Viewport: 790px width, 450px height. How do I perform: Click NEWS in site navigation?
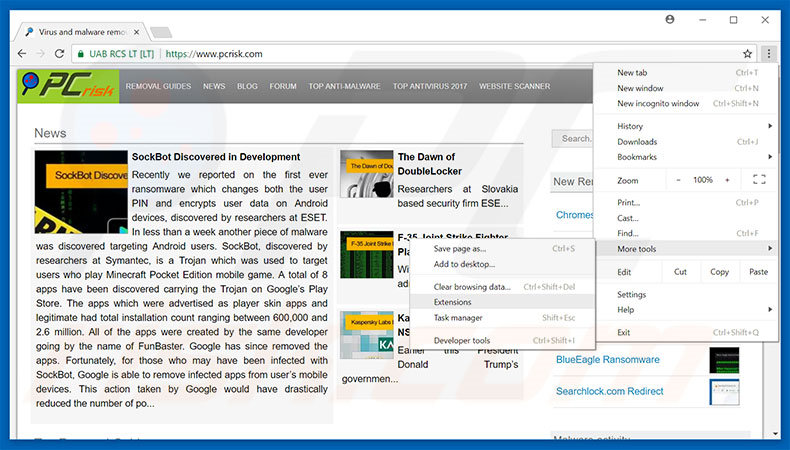(214, 86)
